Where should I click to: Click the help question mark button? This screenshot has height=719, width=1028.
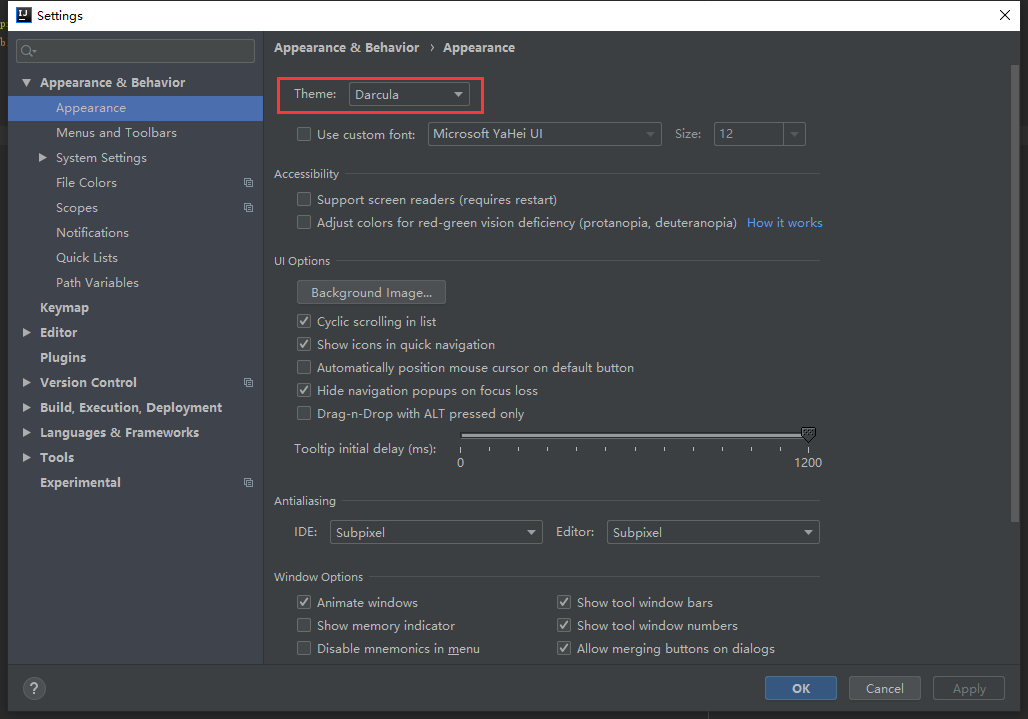click(34, 688)
